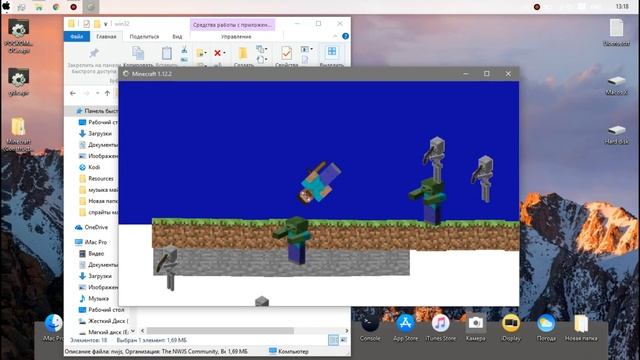Open the quick access toolbar dropdown arrow
The image size is (640, 360).
pyautogui.click(x=106, y=24)
